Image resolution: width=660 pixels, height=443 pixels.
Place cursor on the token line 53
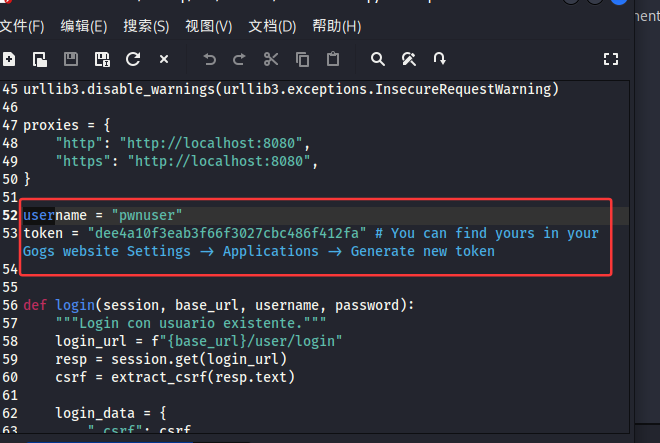(200, 233)
